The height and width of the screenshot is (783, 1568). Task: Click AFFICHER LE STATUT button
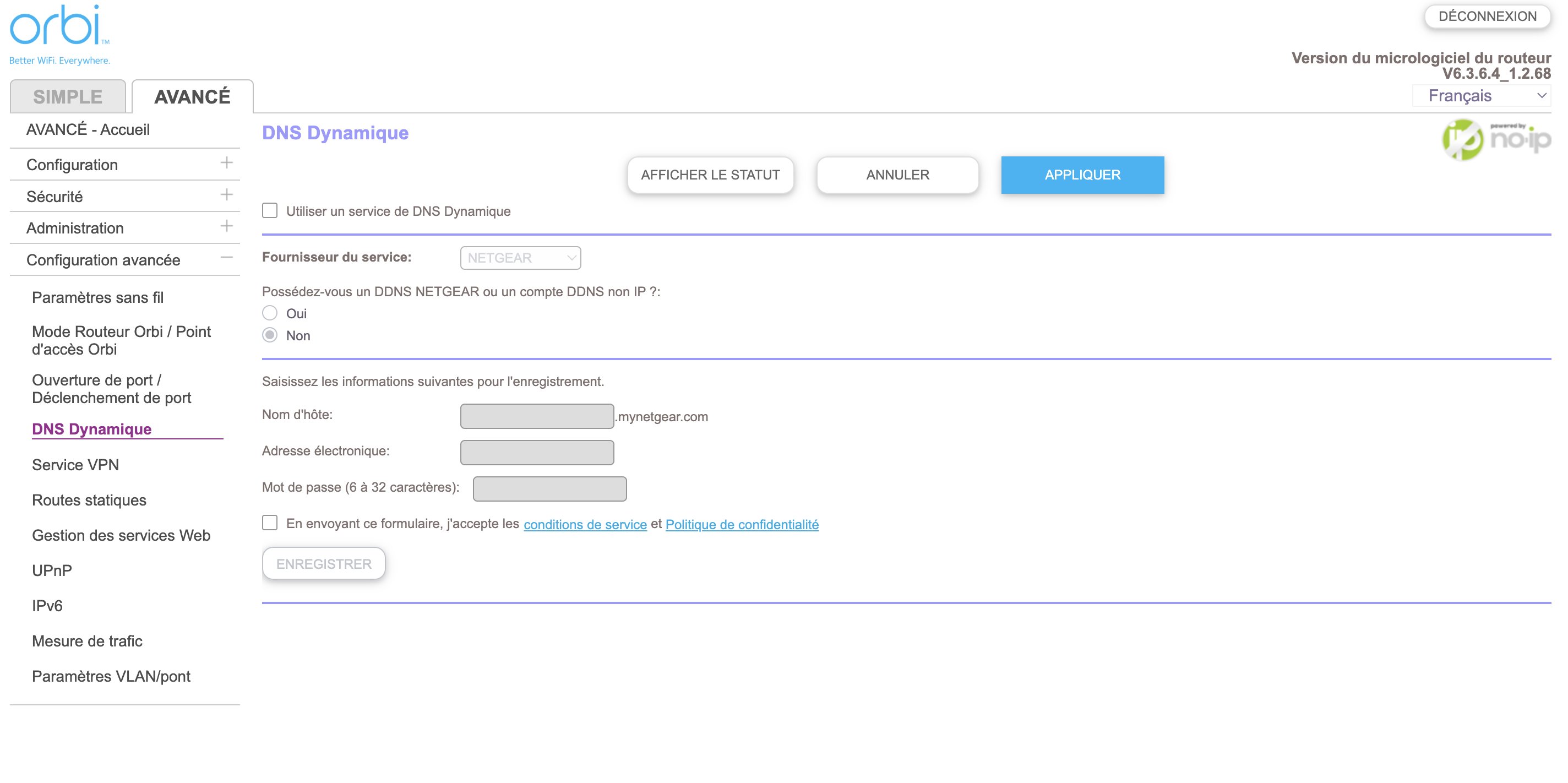710,175
